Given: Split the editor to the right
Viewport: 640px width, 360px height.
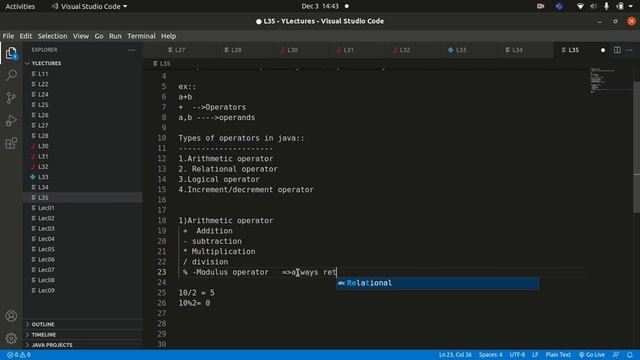Looking at the screenshot, I should pos(617,50).
